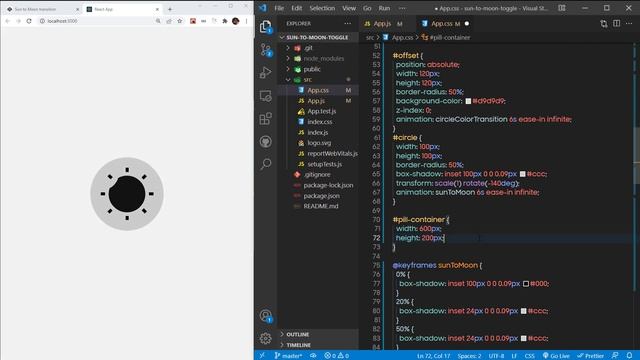The image size is (640, 360).
Task: Open the View menu
Action: [x=349, y=8]
